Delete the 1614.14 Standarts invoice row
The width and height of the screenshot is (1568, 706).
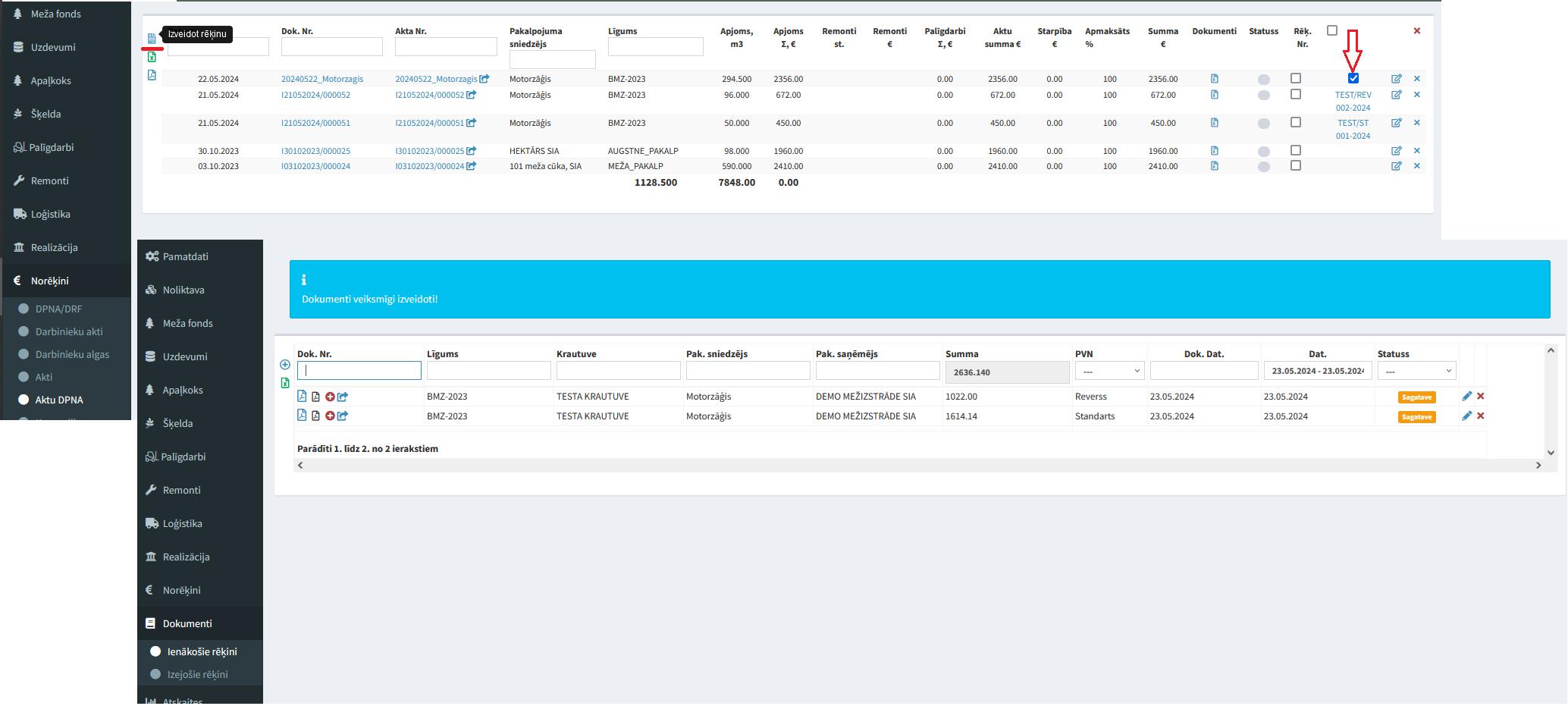(x=1480, y=416)
